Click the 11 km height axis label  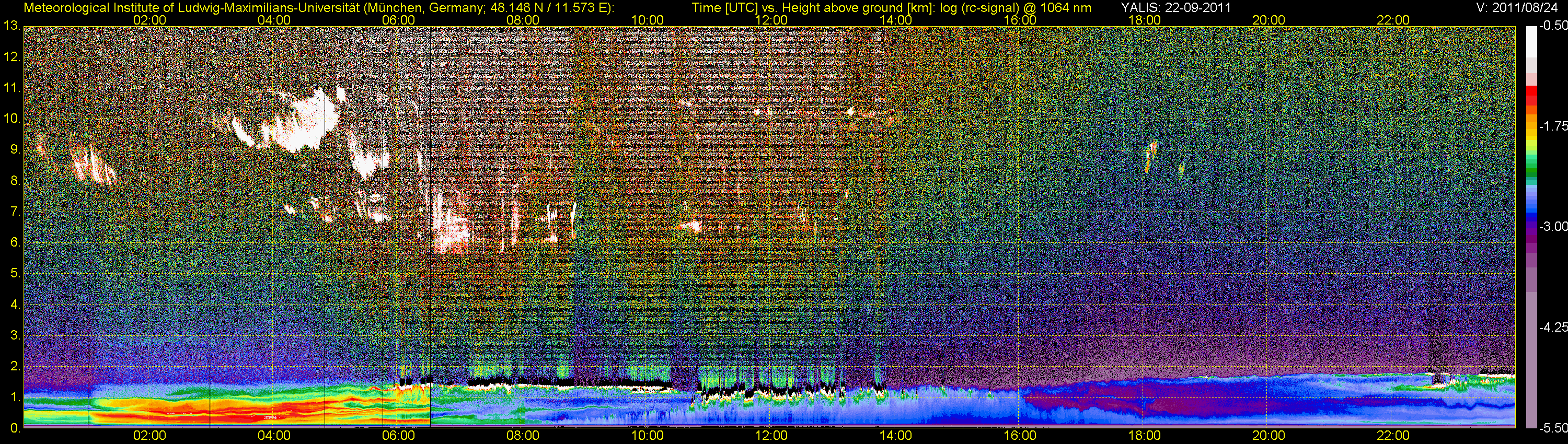[x=11, y=88]
